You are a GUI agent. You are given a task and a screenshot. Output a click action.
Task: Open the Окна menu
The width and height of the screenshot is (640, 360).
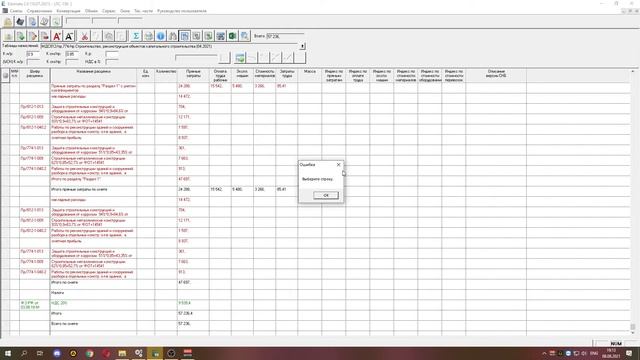(125, 11)
